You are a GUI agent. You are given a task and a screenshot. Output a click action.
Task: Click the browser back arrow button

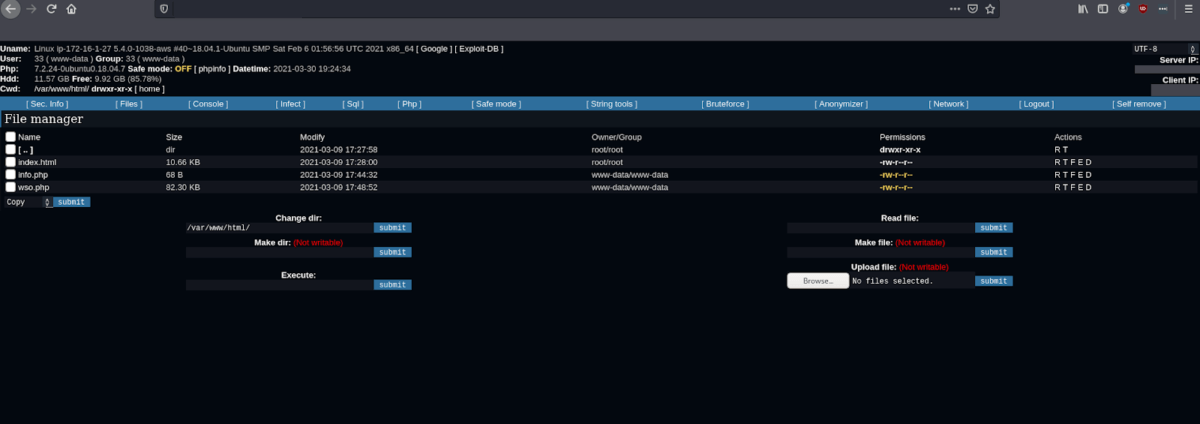[x=11, y=9]
